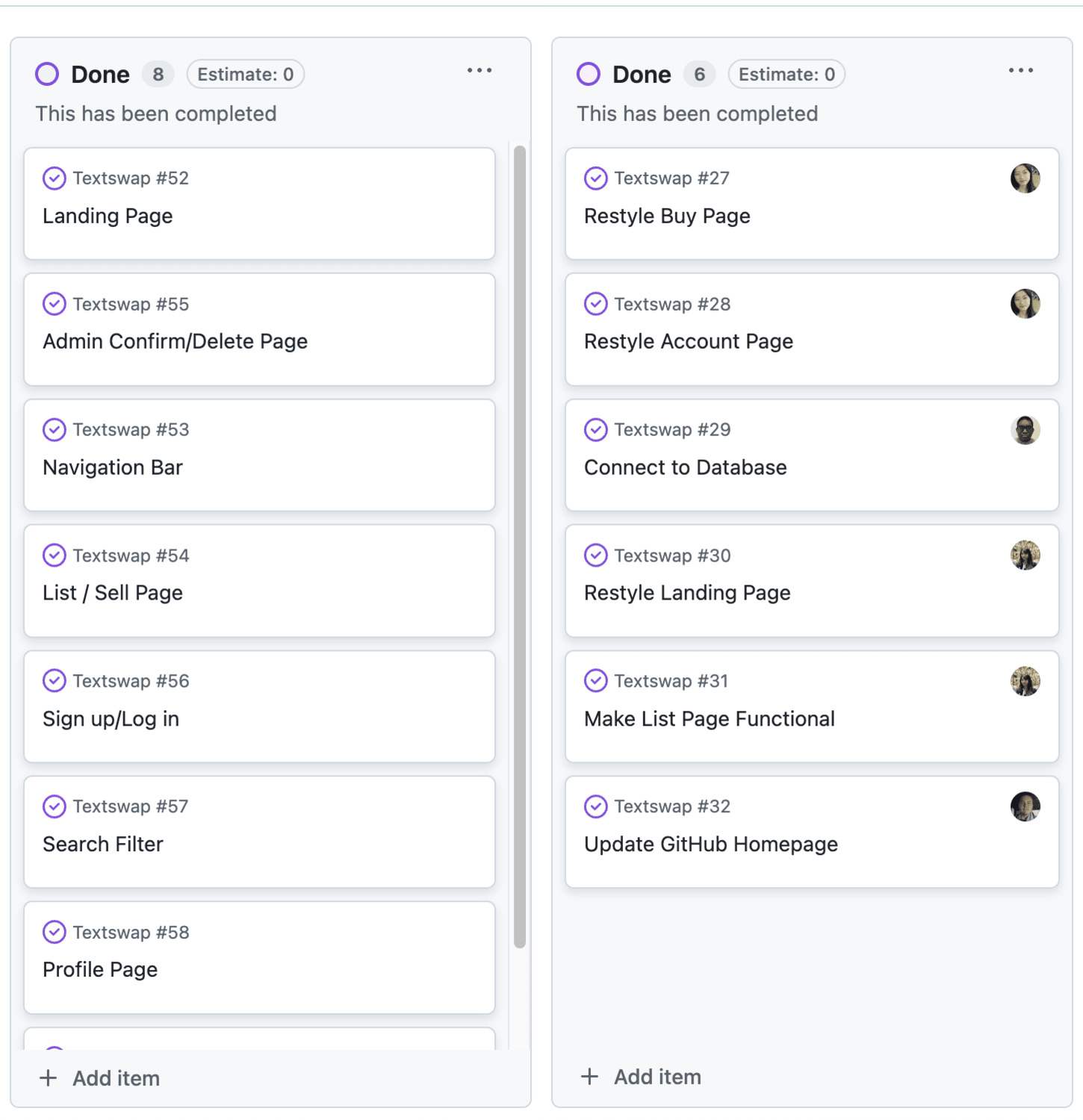Open the Restyle Account Page issue
The height and width of the screenshot is (1120, 1083).
[688, 341]
